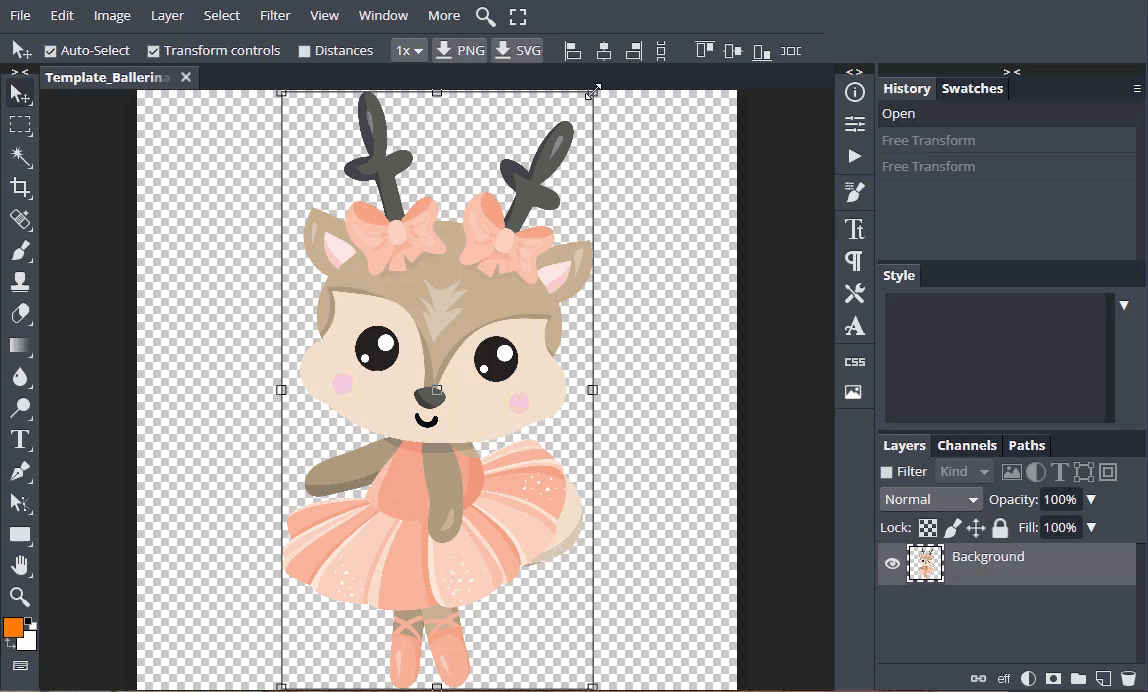This screenshot has height=692, width=1148.
Task: Choose the Zoom tool in left toolbar
Action: [20, 597]
